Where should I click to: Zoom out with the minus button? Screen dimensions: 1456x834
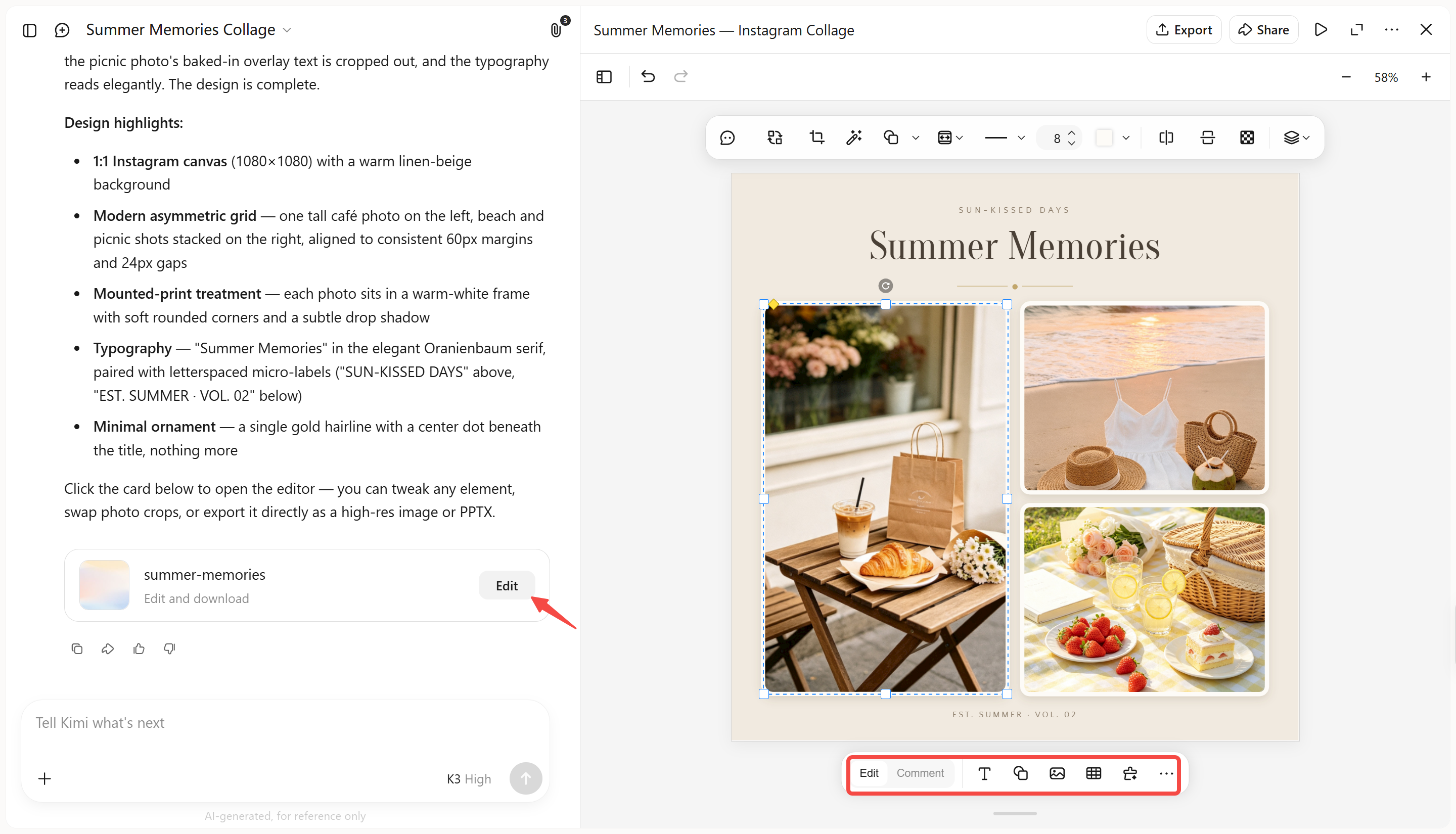coord(1346,77)
